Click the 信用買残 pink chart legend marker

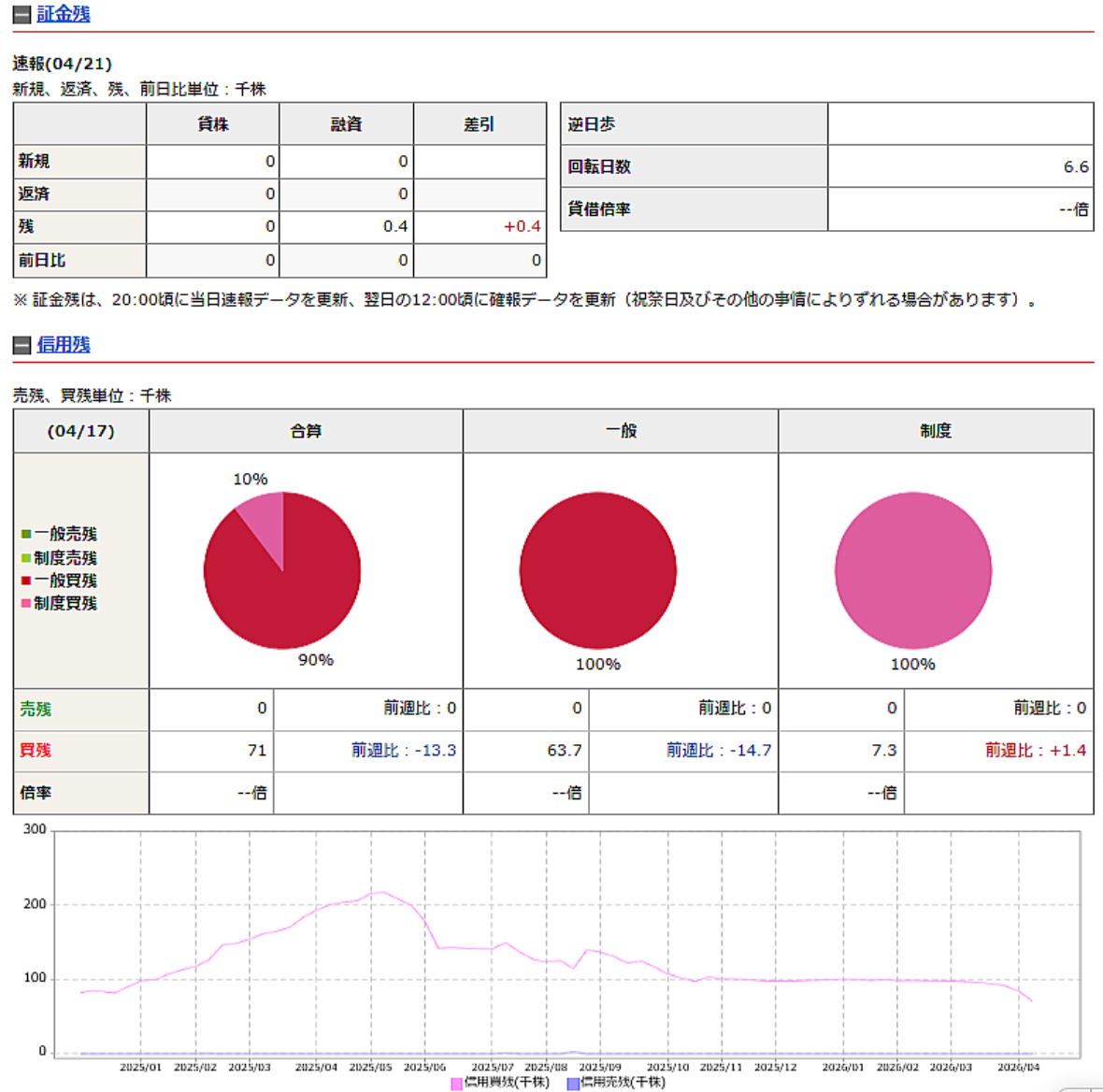click(x=456, y=1084)
